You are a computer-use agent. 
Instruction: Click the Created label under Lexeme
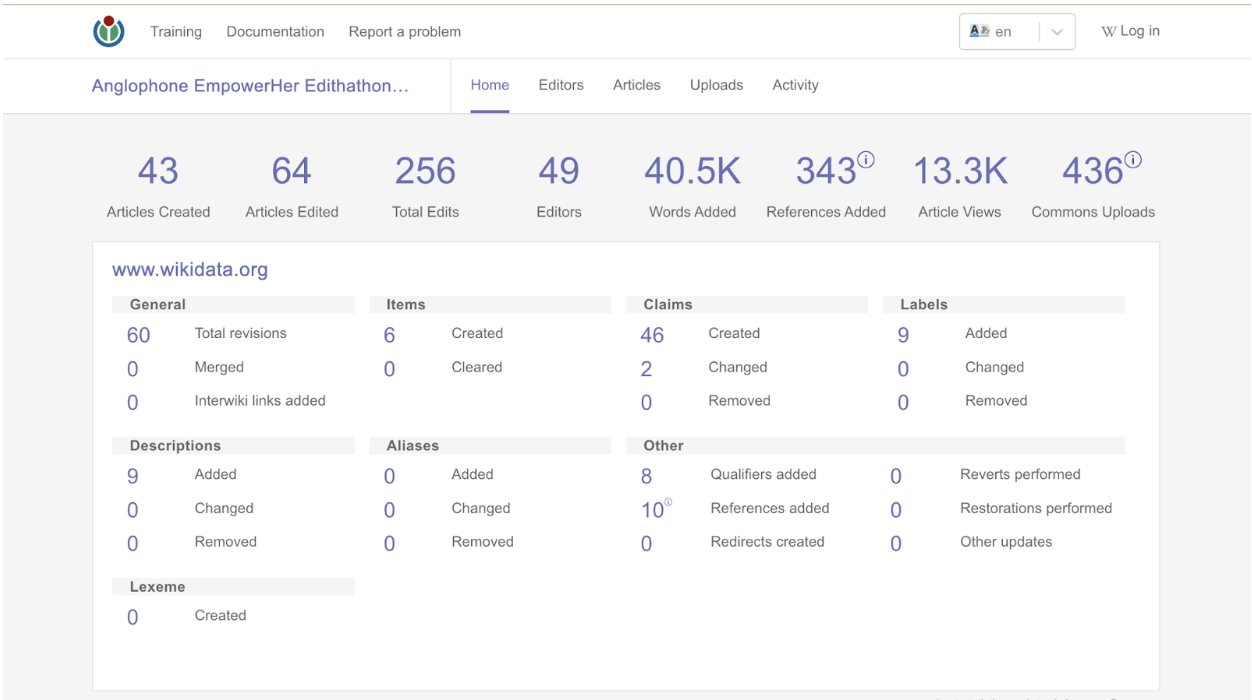coord(221,615)
